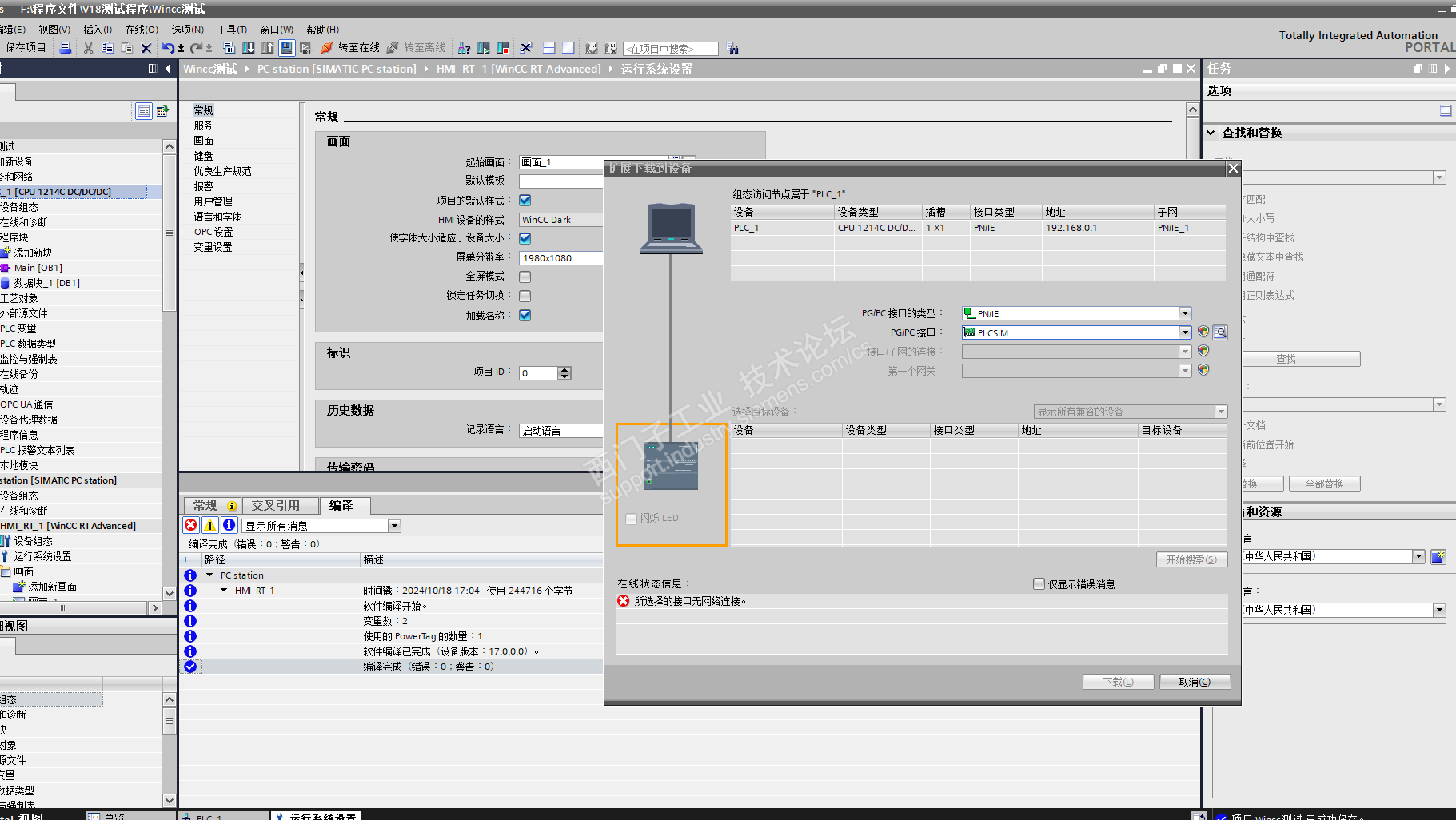Toggle the error messages filter icon

[x=191, y=525]
